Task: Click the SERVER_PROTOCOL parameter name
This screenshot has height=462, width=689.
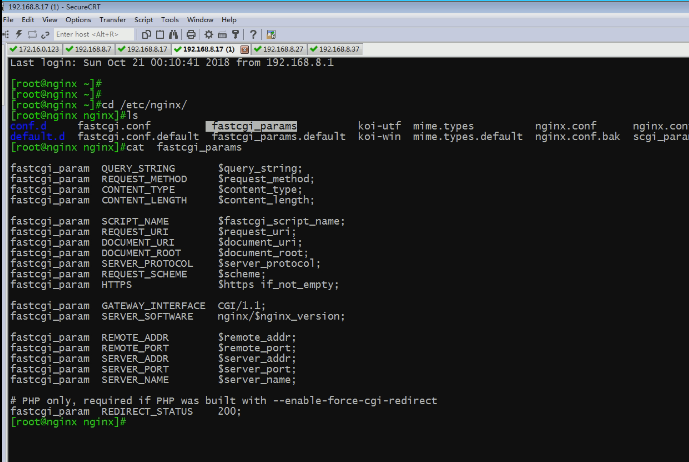Action: click(x=147, y=264)
